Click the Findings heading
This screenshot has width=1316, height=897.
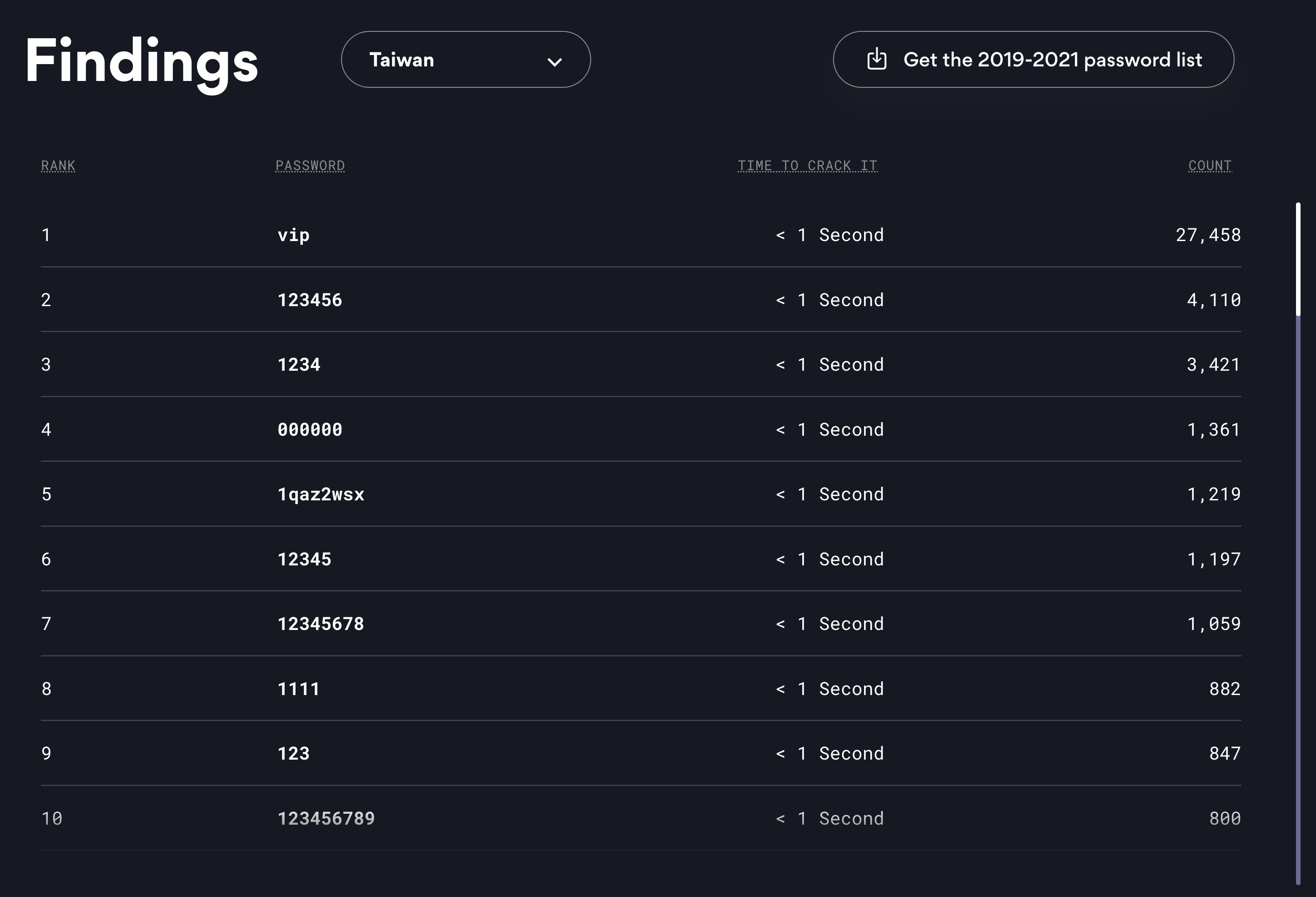[141, 61]
